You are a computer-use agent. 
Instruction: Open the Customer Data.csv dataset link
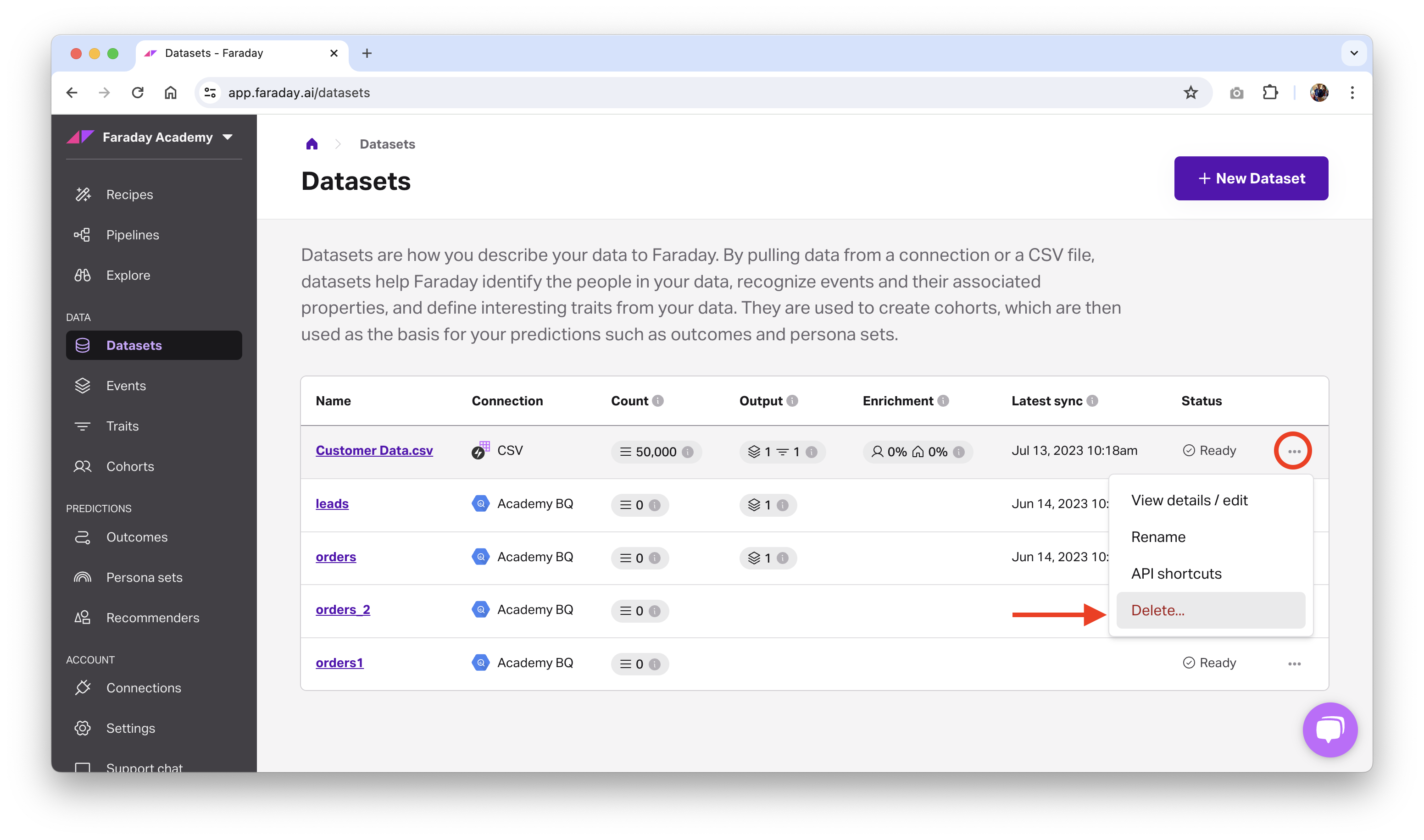click(x=374, y=450)
